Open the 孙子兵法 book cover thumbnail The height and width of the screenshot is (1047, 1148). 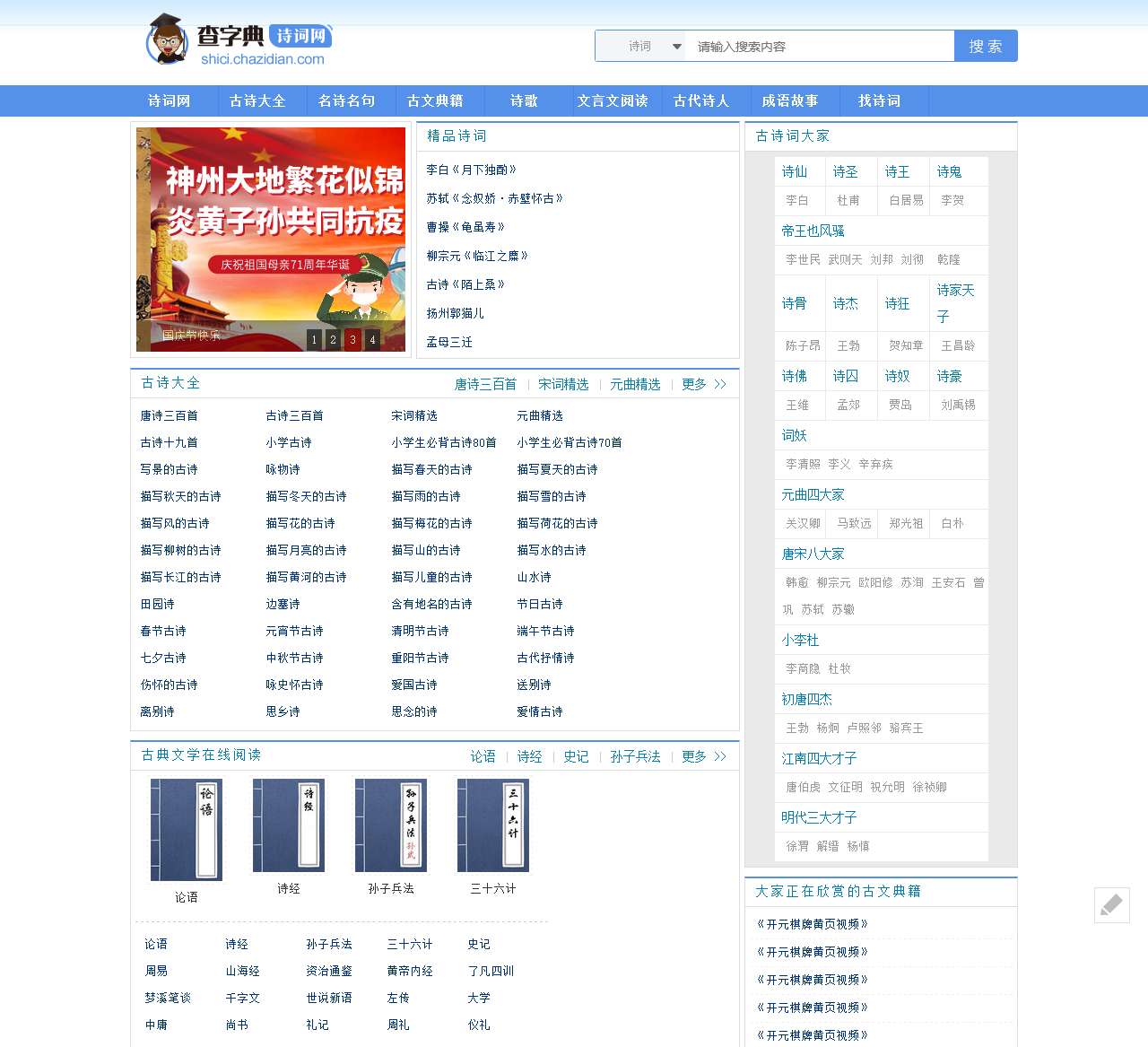pos(390,825)
